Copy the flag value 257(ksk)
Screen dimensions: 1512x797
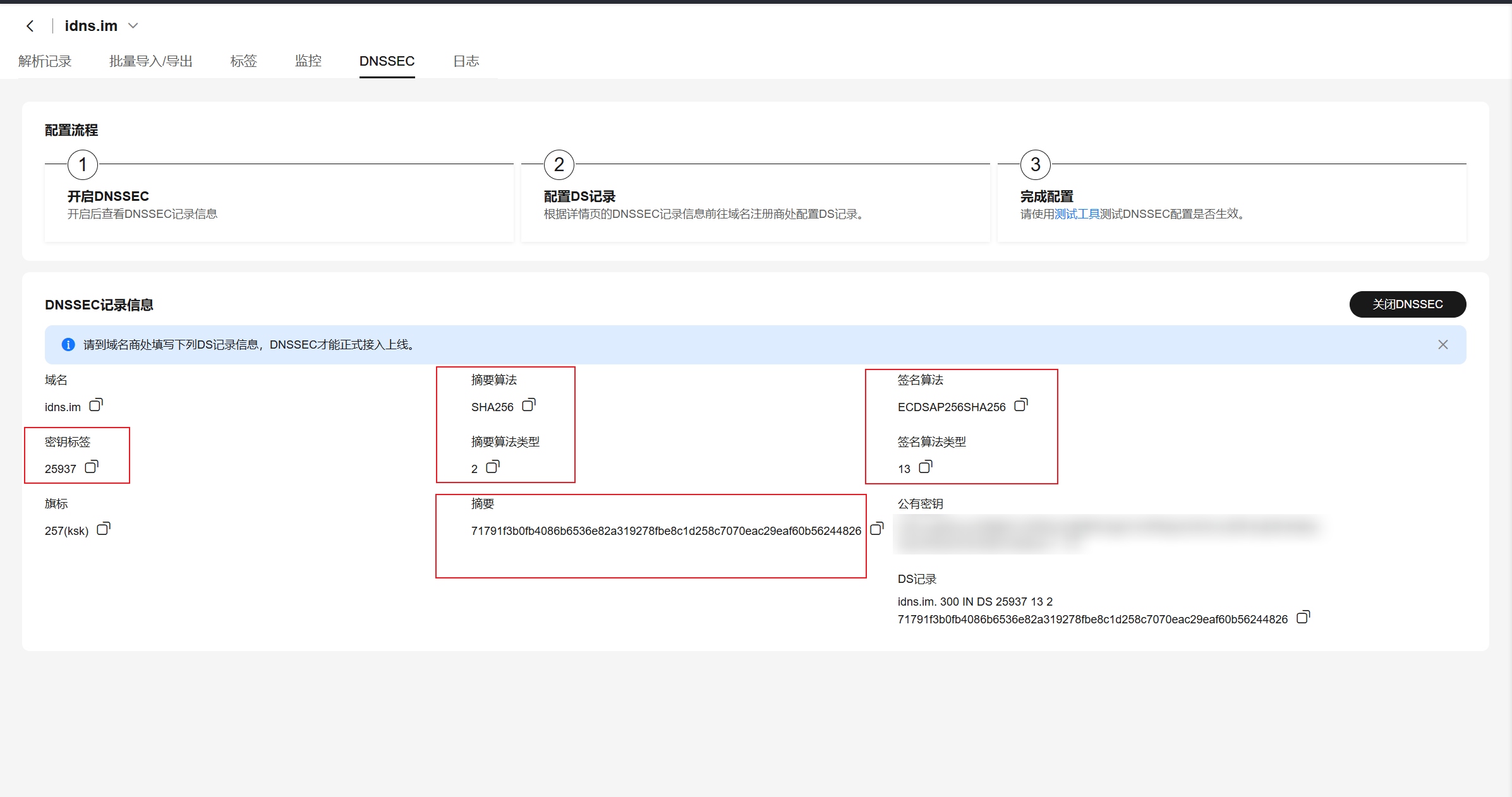coord(104,529)
